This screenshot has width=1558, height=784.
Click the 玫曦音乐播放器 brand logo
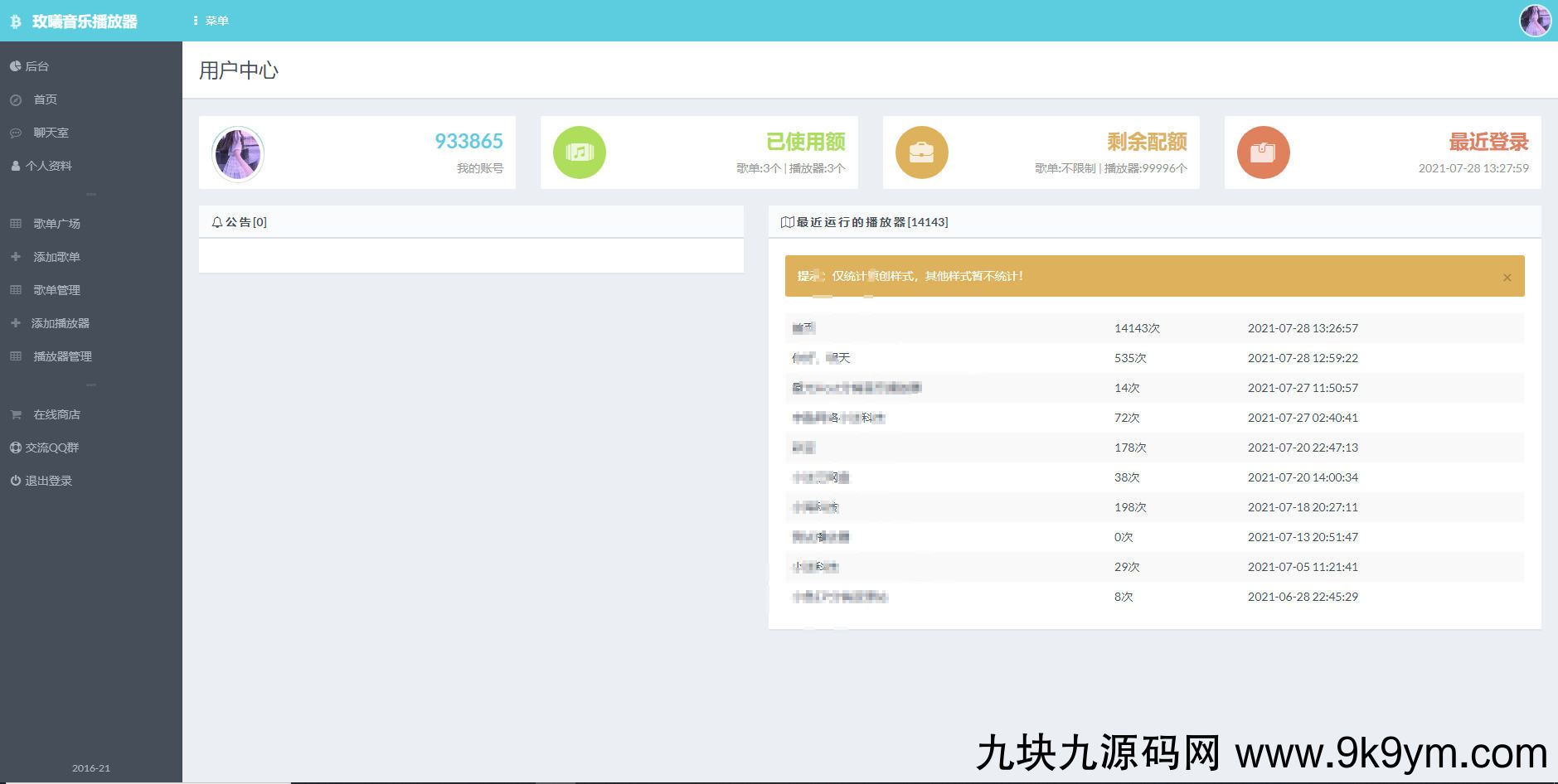pos(83,22)
